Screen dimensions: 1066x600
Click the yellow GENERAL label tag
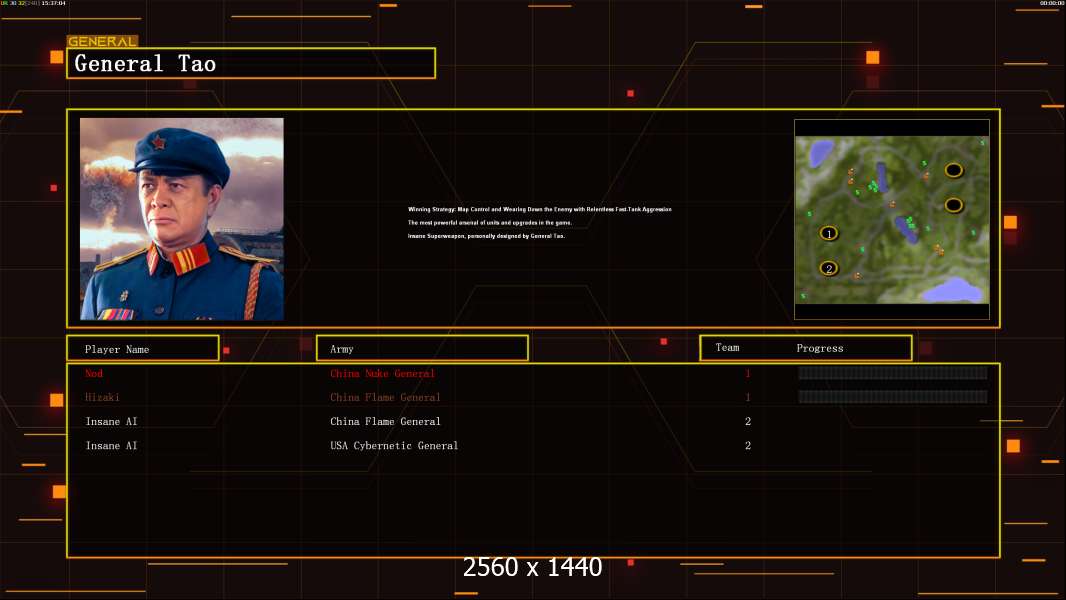pyautogui.click(x=102, y=41)
